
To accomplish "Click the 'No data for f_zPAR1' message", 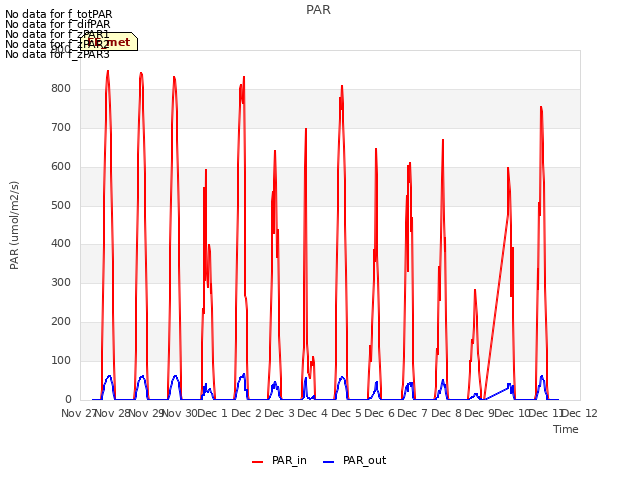I will pos(57,34).
